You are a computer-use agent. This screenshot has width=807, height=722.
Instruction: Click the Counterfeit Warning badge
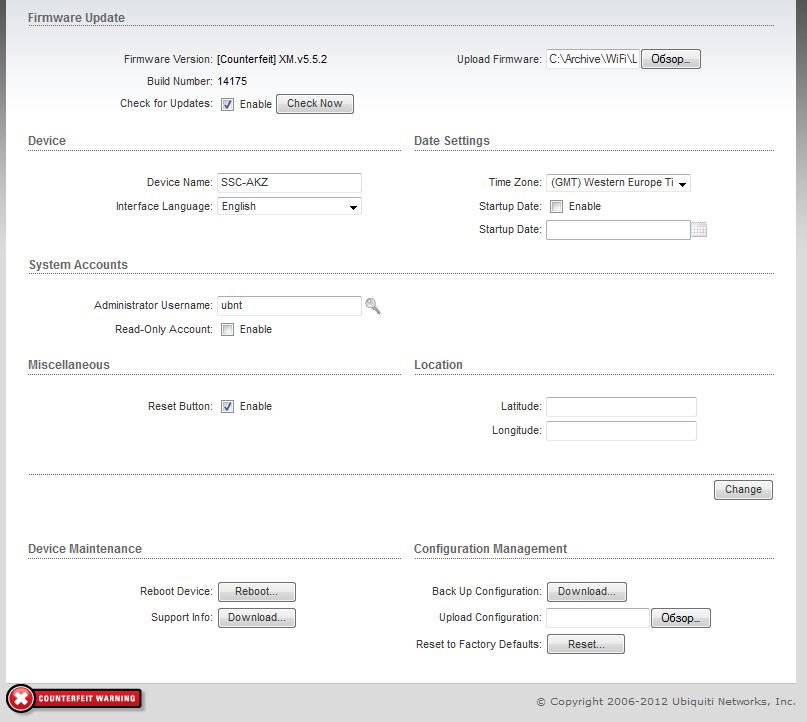click(x=75, y=698)
